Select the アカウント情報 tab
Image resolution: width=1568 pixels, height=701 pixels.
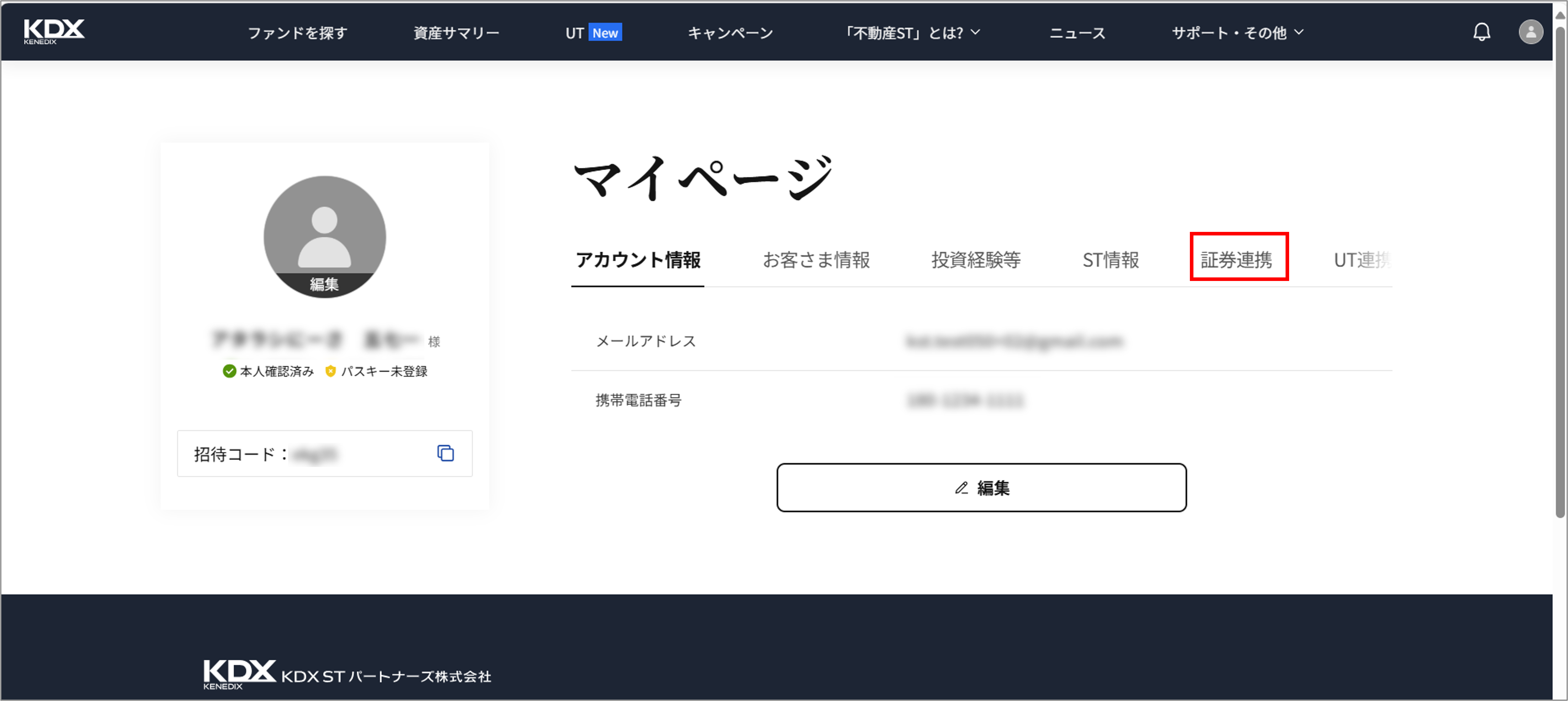638,260
